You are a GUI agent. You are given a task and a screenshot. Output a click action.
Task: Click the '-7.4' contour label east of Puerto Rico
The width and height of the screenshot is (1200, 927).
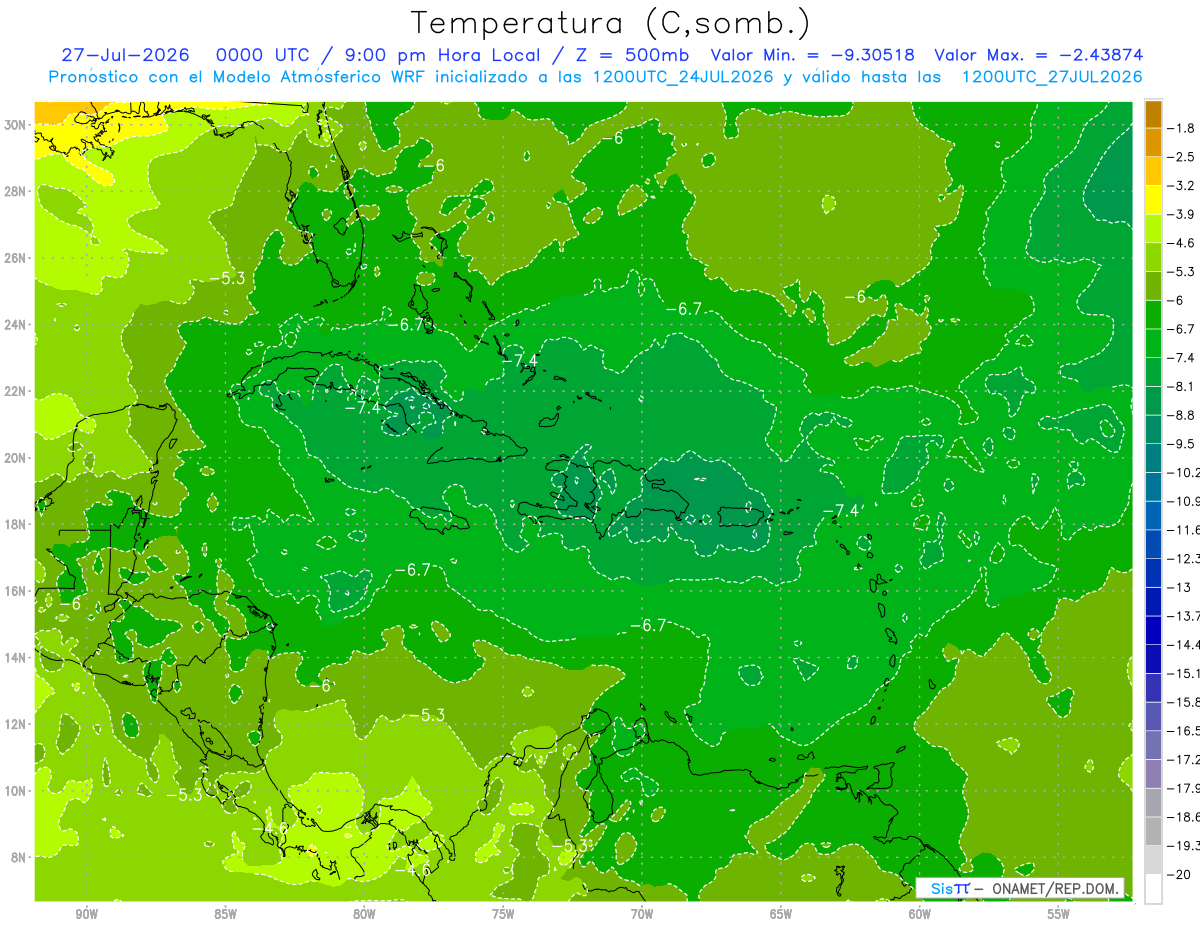point(841,510)
